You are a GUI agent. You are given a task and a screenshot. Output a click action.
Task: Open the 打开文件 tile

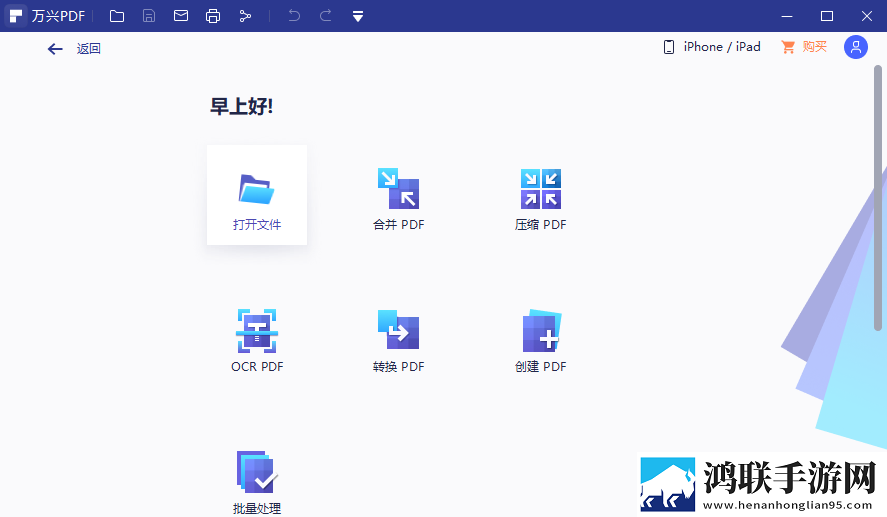tap(257, 195)
